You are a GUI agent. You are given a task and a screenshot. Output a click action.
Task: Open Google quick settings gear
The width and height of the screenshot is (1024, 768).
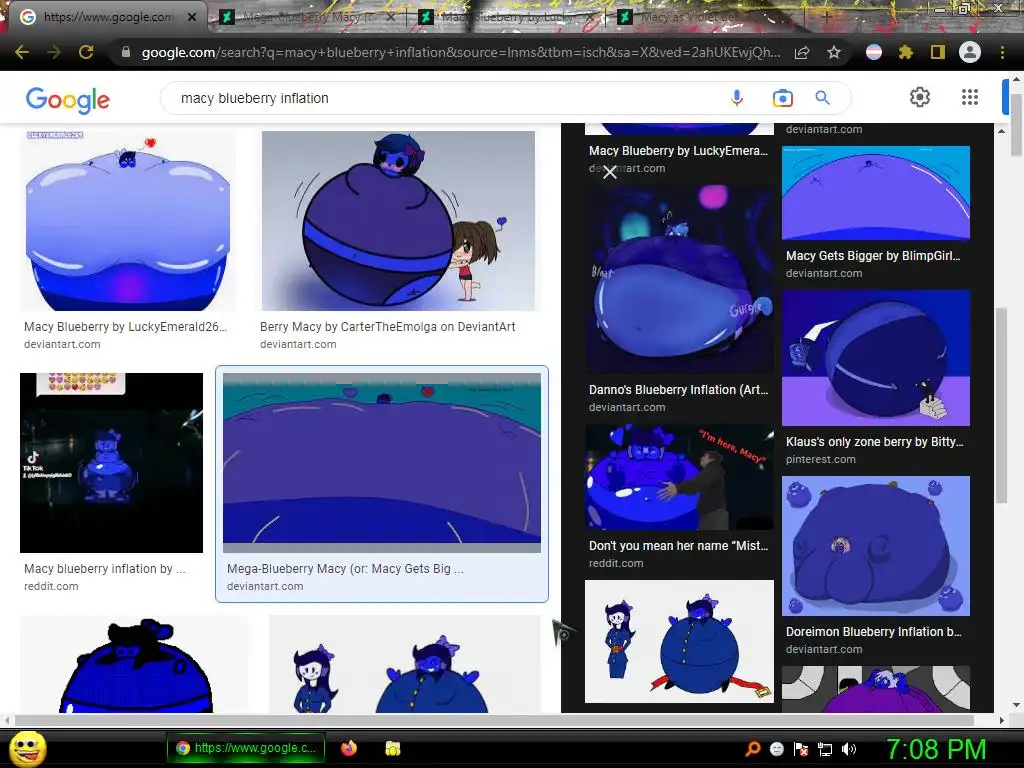pyautogui.click(x=920, y=97)
